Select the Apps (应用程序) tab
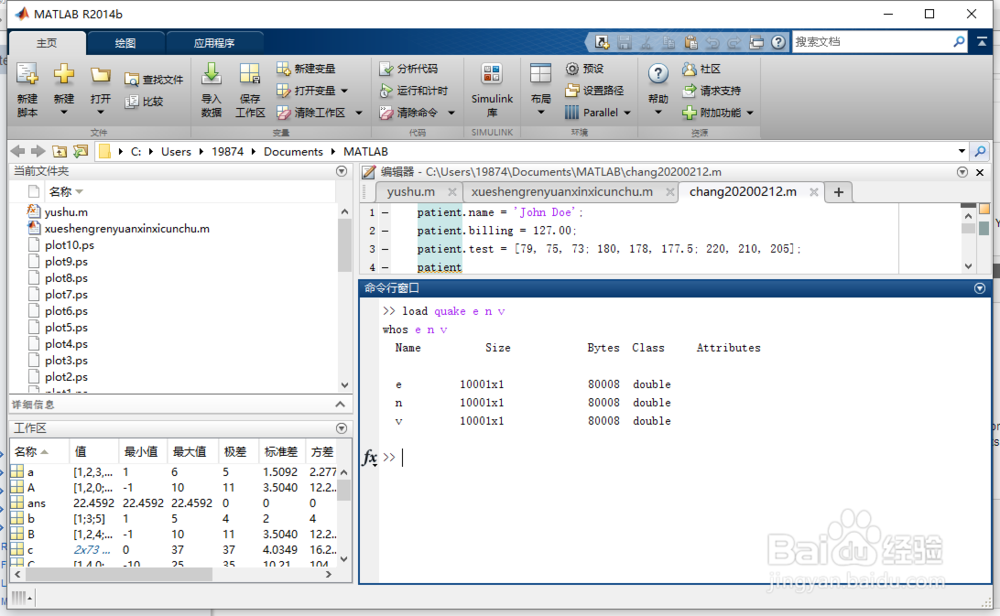1000x616 pixels. (214, 43)
